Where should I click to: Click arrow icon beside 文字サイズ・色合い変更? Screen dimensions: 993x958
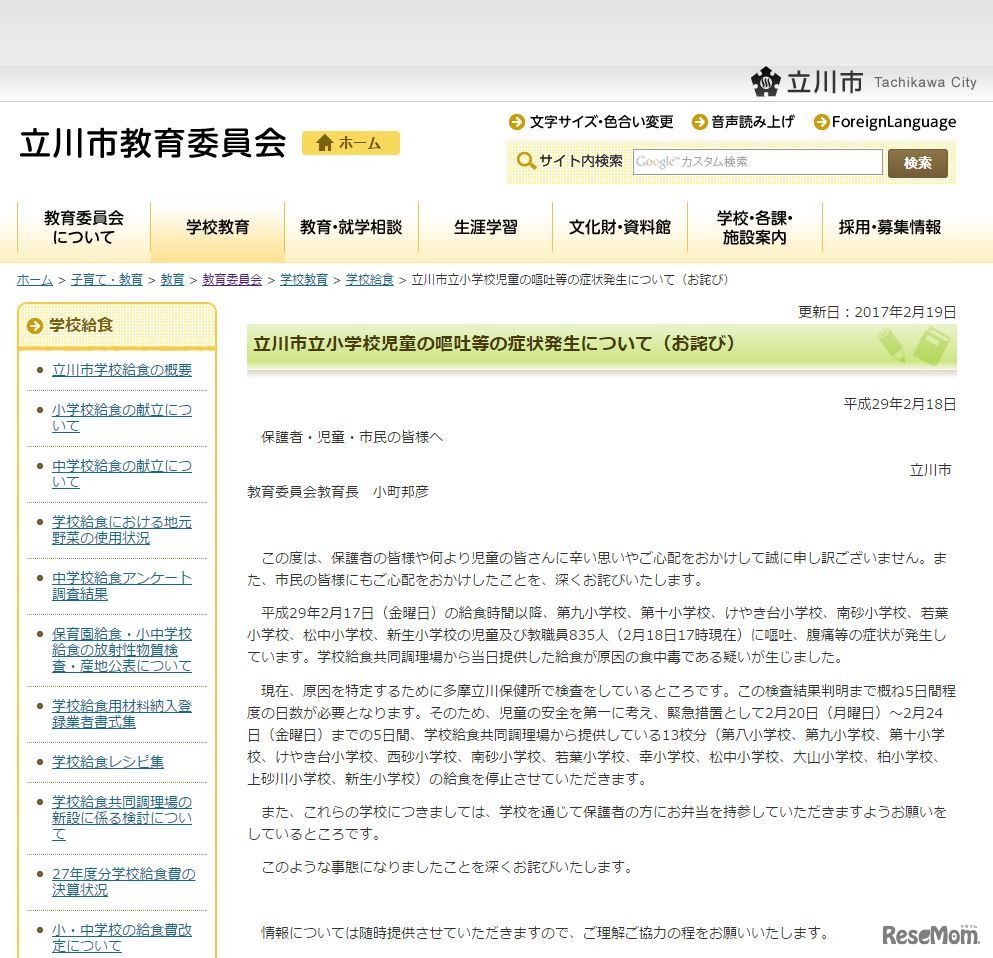(517, 122)
